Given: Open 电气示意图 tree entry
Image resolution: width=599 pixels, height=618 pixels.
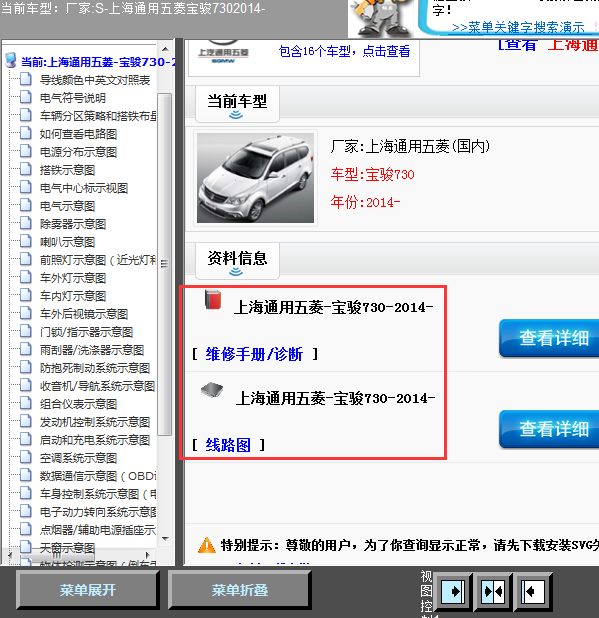Looking at the screenshot, I should click(x=67, y=206).
